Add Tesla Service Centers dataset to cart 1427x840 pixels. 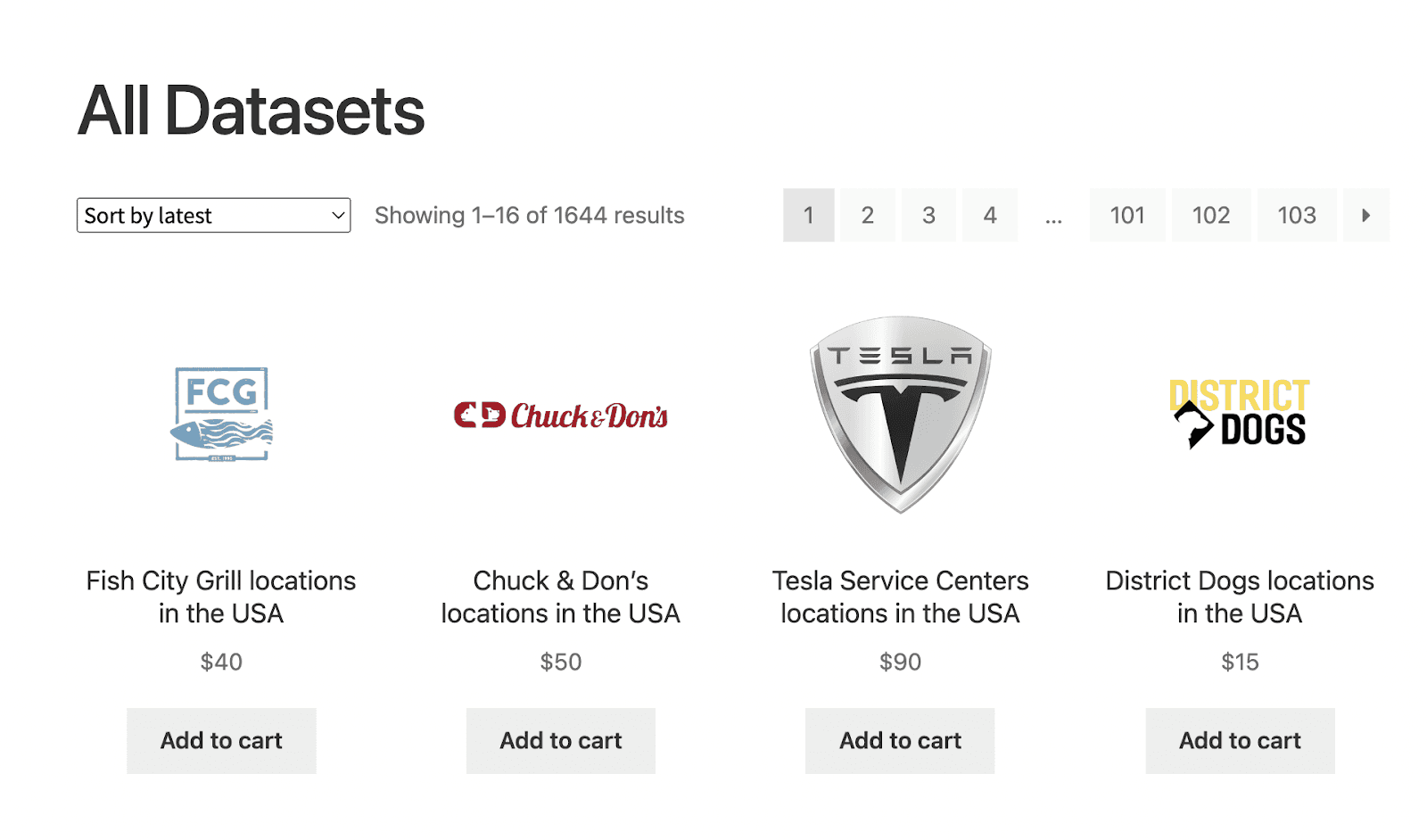pyautogui.click(x=900, y=741)
